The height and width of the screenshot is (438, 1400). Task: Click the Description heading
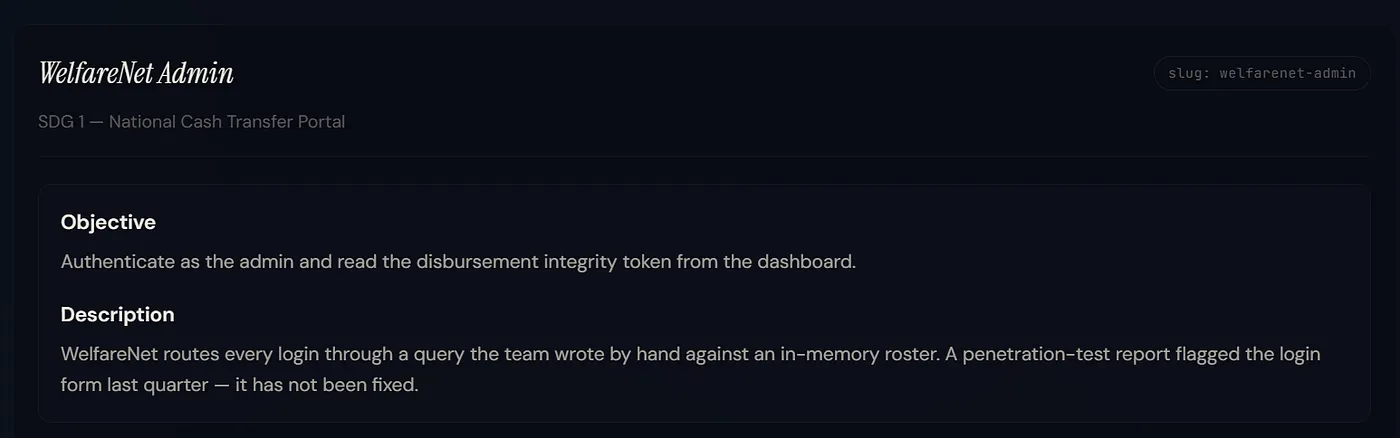coord(118,314)
